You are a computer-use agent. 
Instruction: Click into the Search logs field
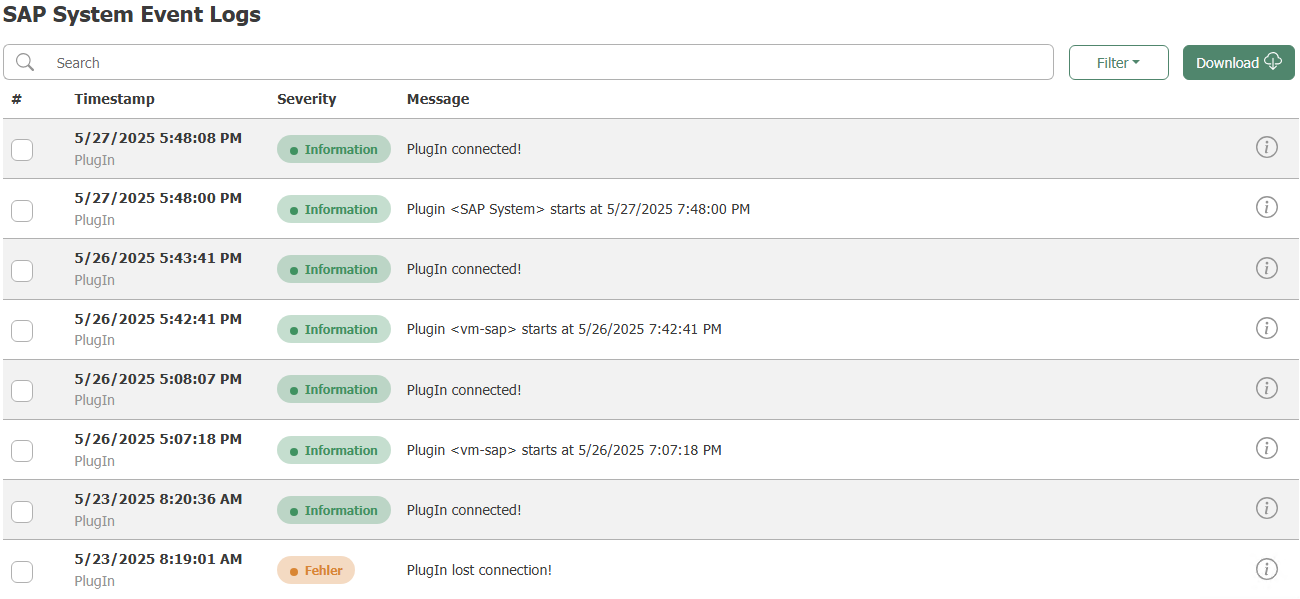pos(550,62)
